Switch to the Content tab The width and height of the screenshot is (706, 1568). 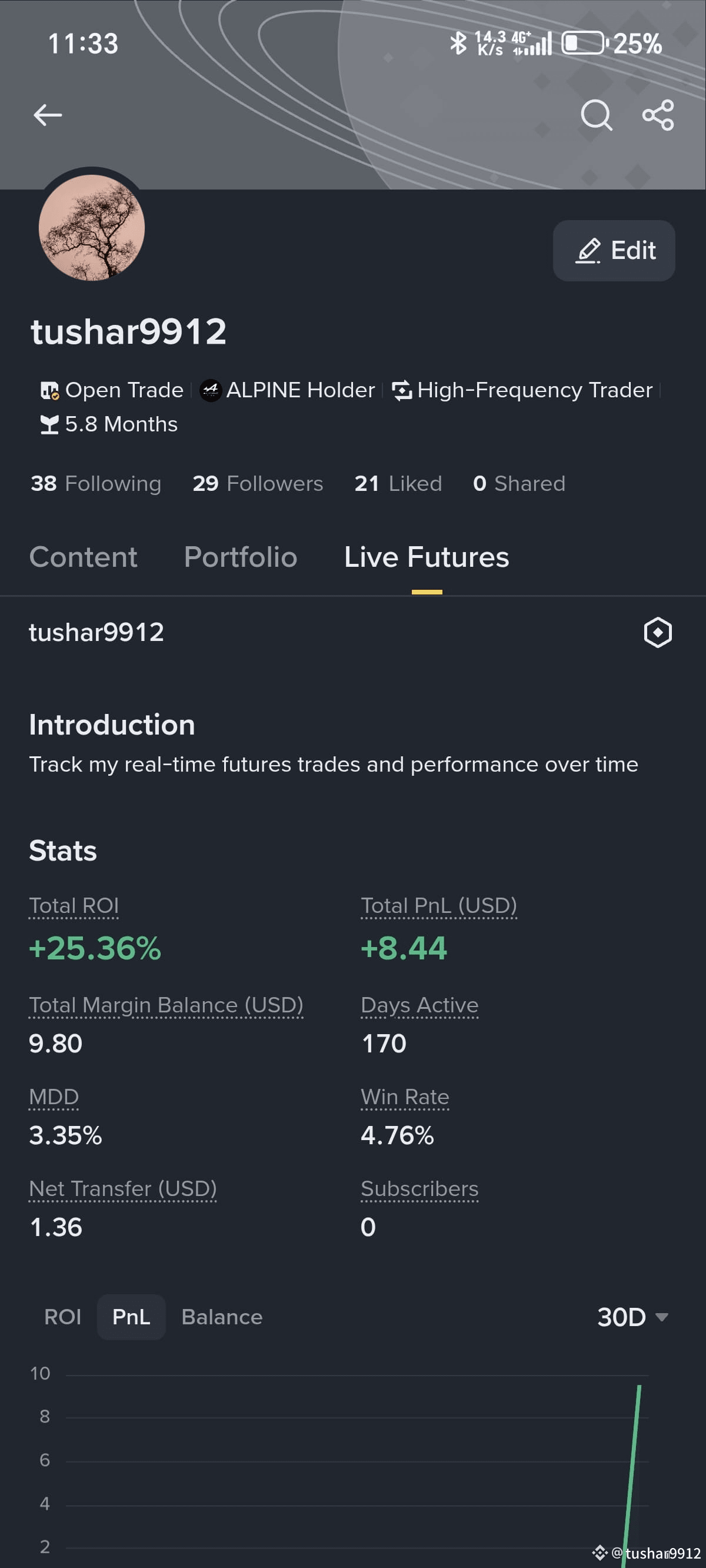pyautogui.click(x=84, y=557)
